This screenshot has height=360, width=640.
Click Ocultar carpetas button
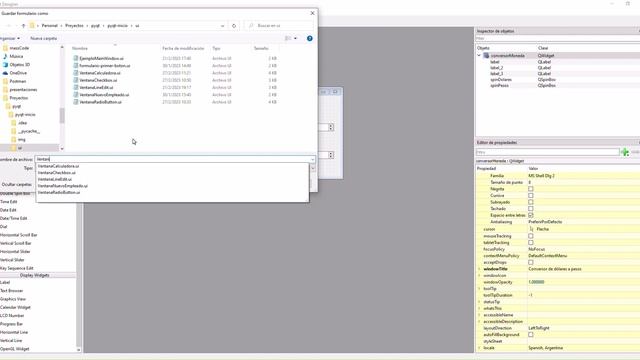16,184
